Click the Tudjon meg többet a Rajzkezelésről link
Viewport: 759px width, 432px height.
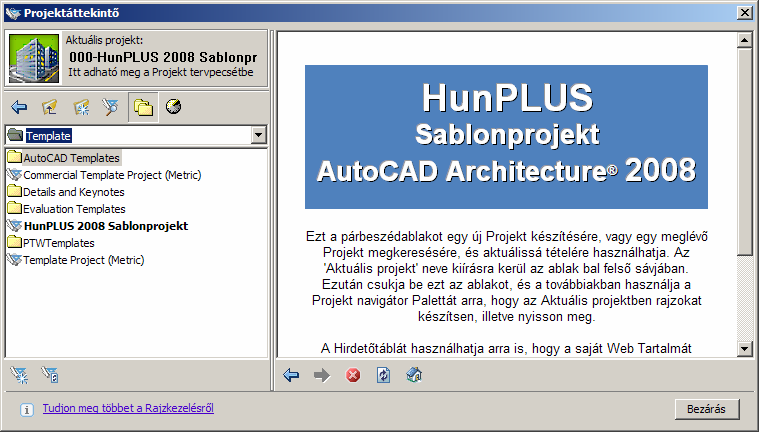pyautogui.click(x=128, y=408)
